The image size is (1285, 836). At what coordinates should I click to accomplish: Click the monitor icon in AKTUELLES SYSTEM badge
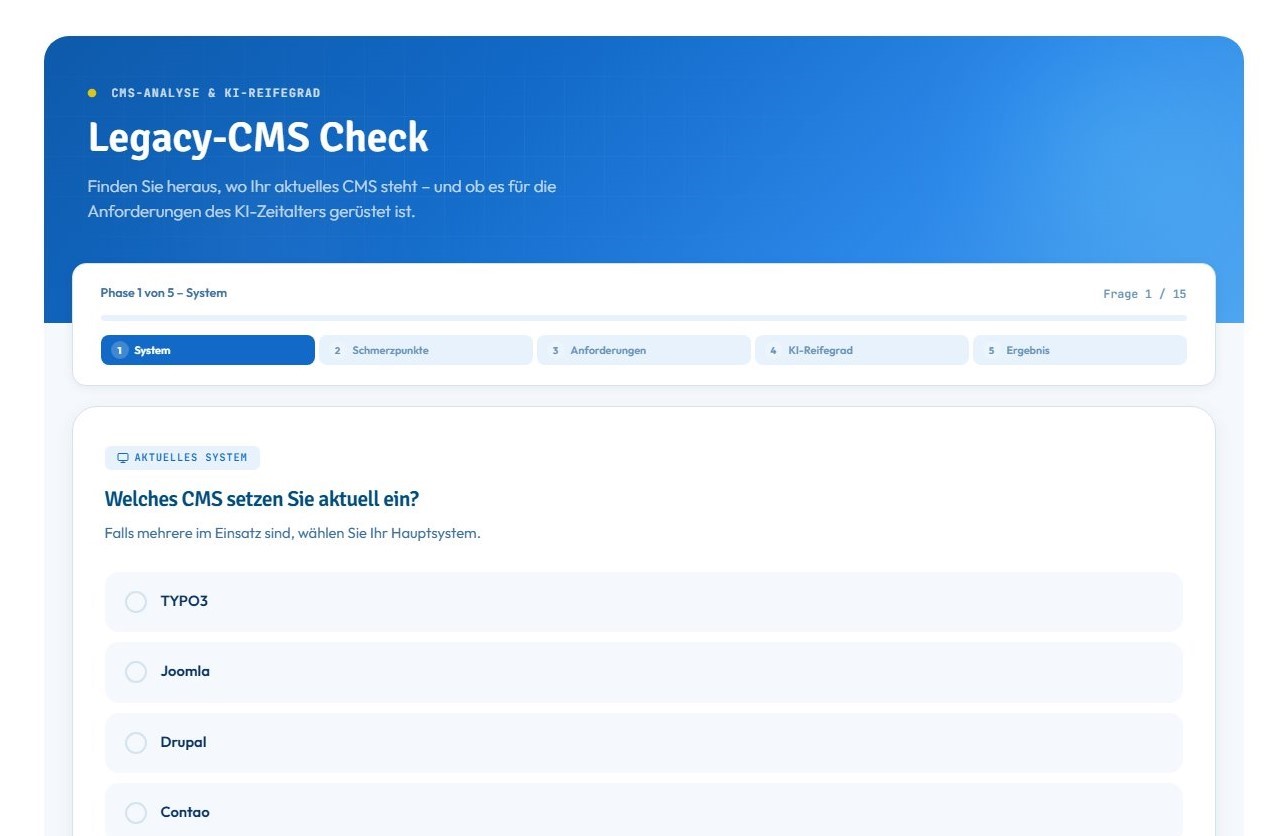[122, 457]
